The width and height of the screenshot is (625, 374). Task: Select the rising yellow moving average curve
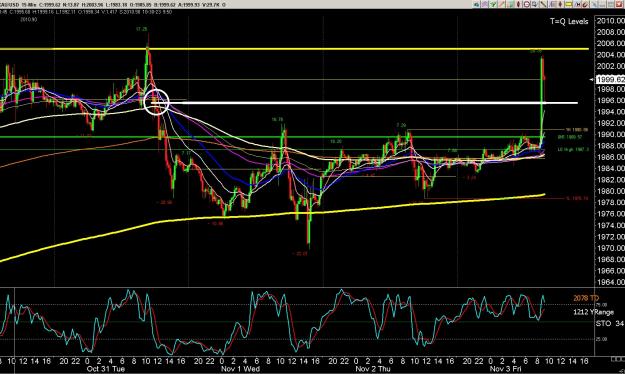tap(272, 216)
